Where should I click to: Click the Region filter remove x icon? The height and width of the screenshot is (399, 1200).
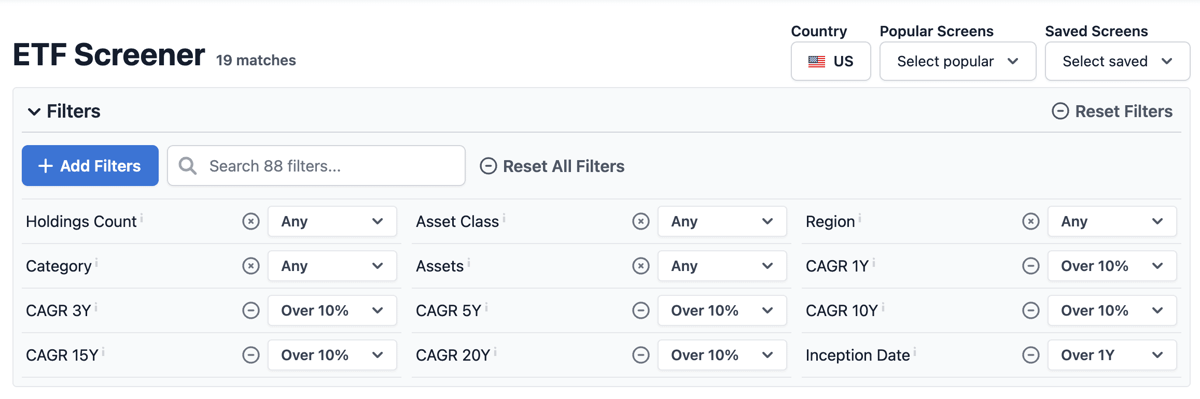(1031, 221)
